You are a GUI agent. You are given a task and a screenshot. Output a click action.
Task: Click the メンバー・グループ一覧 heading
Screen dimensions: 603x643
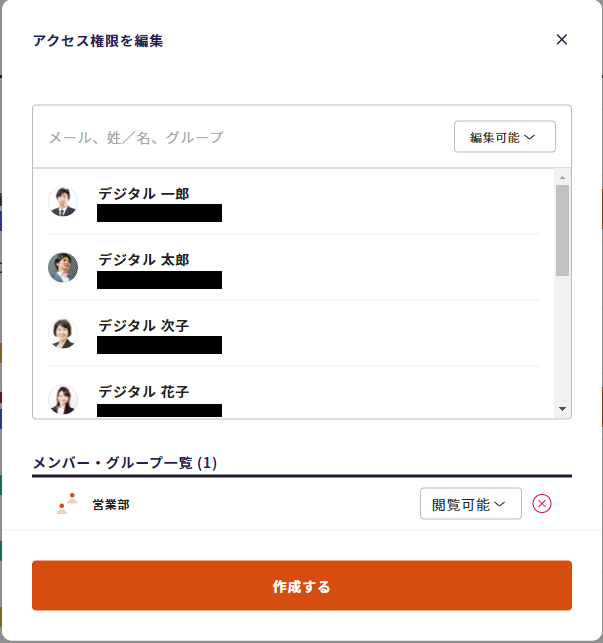[125, 463]
